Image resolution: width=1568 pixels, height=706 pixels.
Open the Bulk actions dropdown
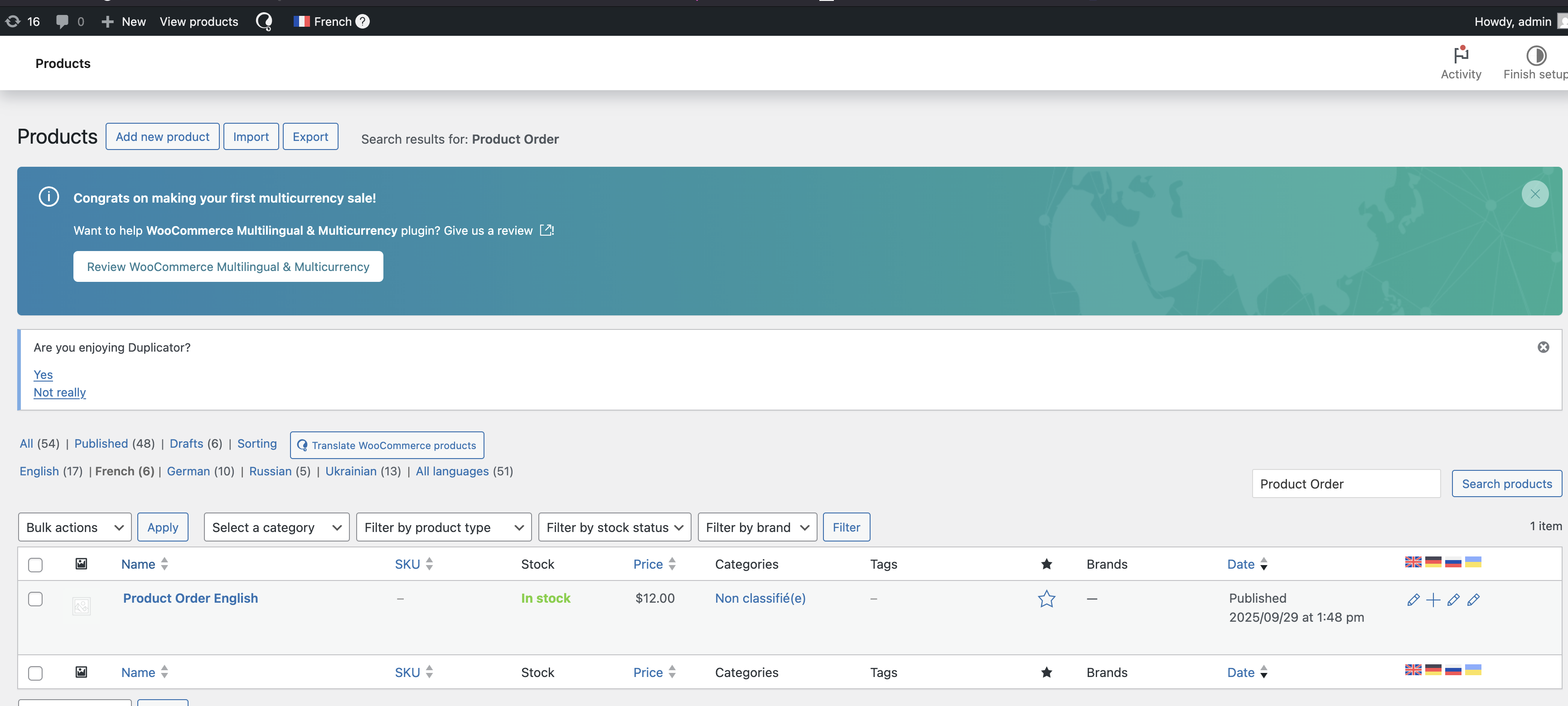point(74,527)
